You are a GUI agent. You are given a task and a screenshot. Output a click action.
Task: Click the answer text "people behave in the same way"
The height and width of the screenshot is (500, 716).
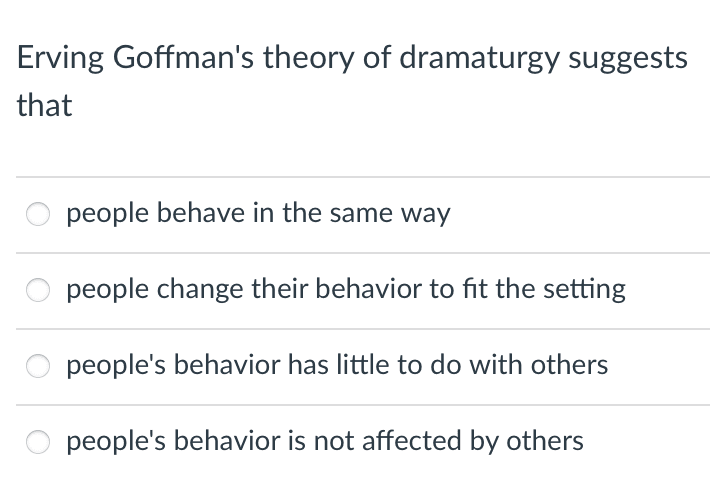tap(258, 214)
